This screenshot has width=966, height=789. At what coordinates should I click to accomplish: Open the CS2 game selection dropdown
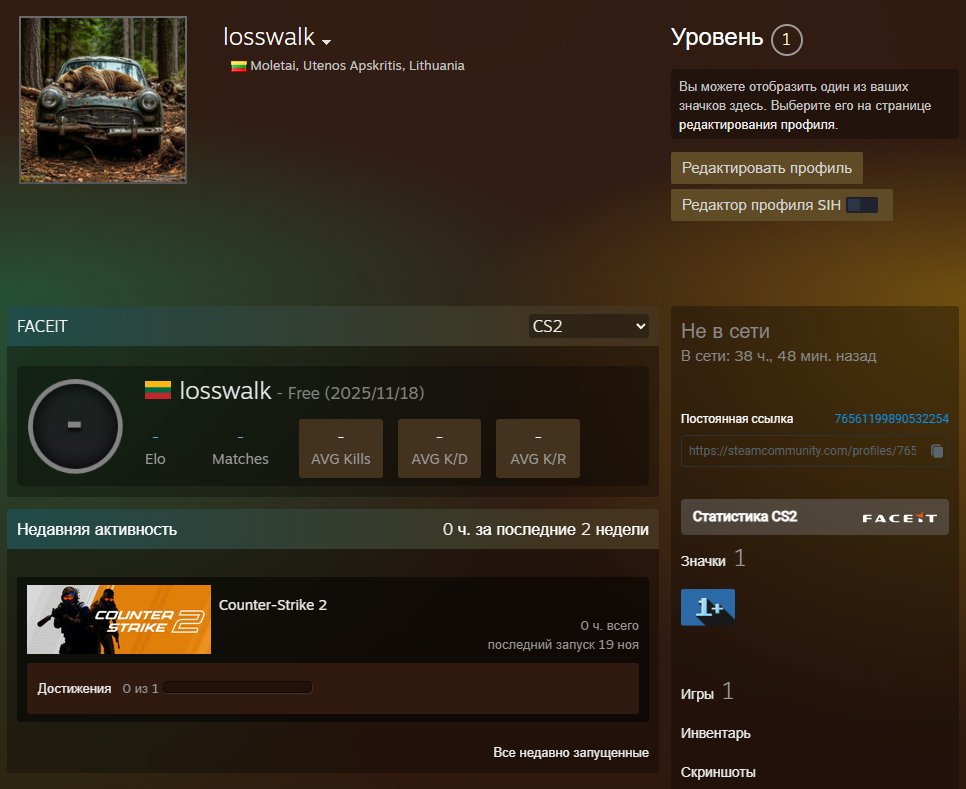[x=588, y=325]
